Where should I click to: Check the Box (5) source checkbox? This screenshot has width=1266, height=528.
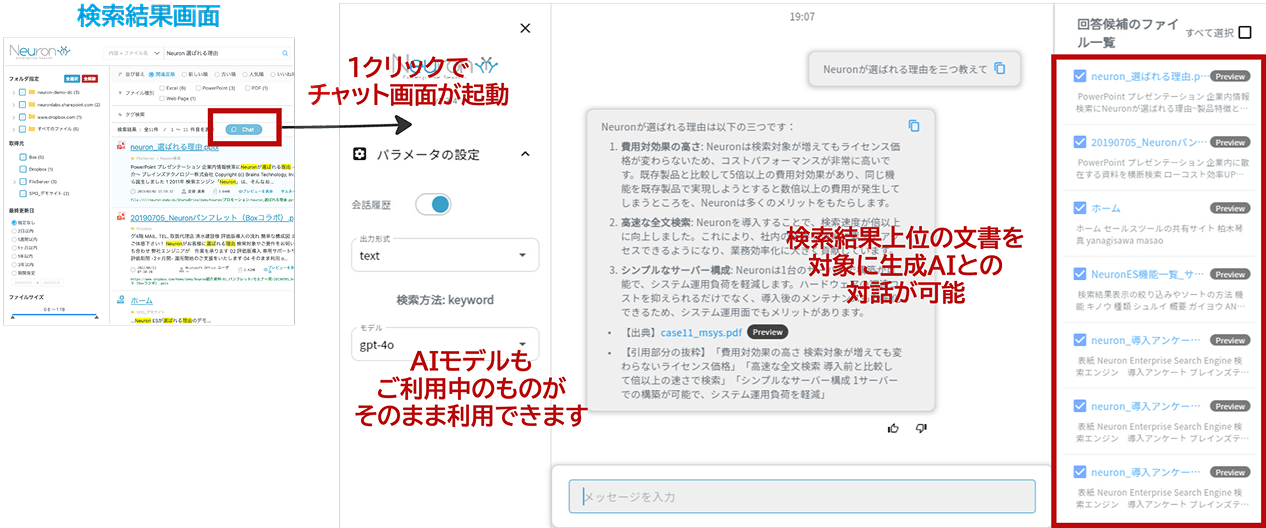click(x=22, y=157)
